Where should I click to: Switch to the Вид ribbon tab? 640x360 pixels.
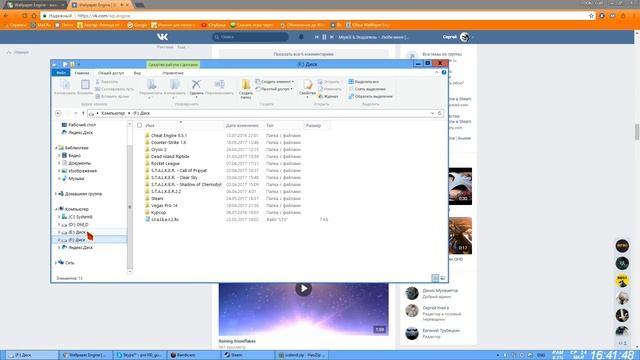click(137, 73)
